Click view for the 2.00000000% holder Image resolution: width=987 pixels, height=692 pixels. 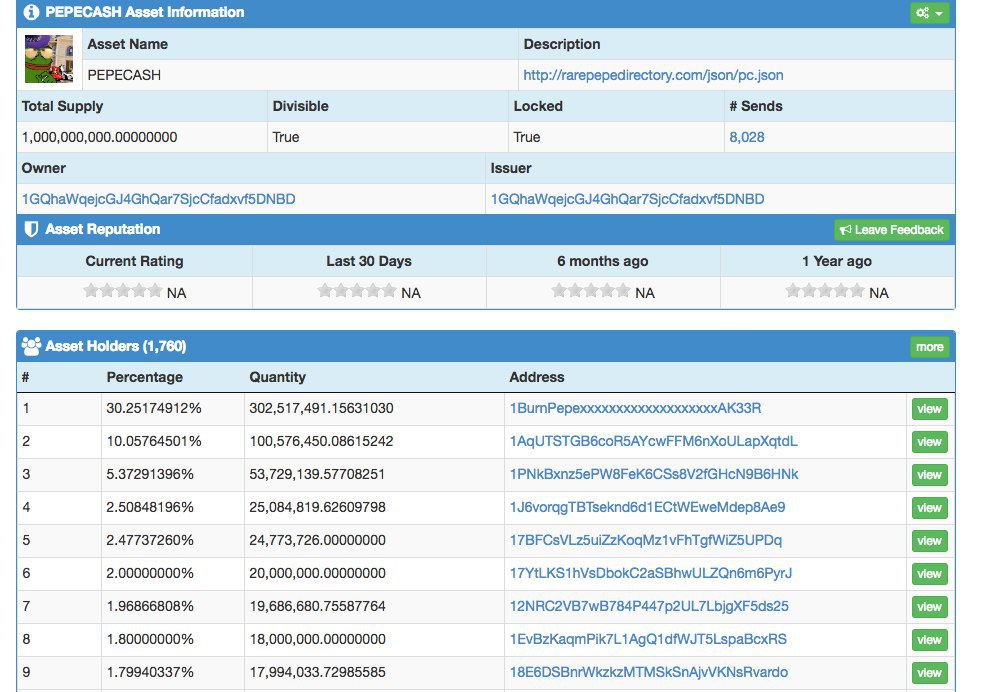click(929, 574)
